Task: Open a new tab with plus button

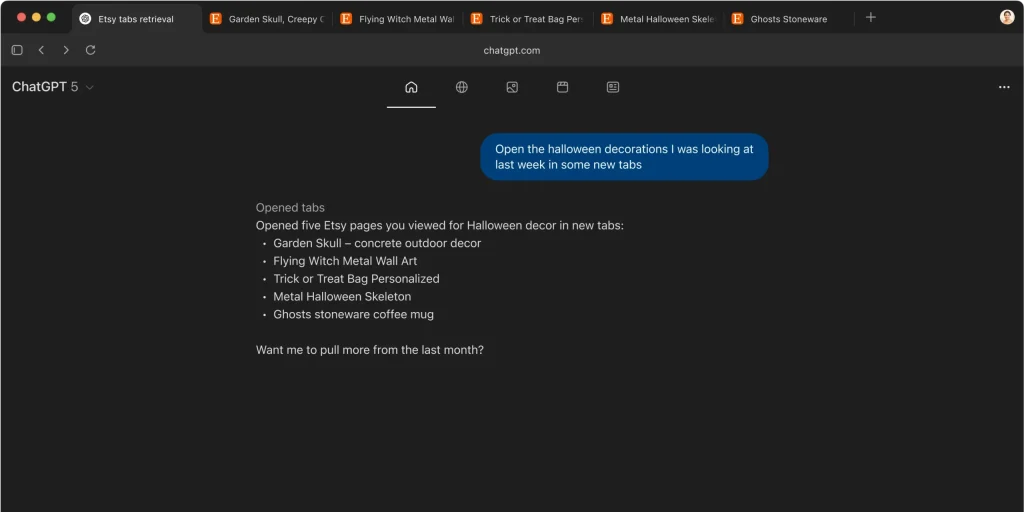Action: tap(871, 18)
